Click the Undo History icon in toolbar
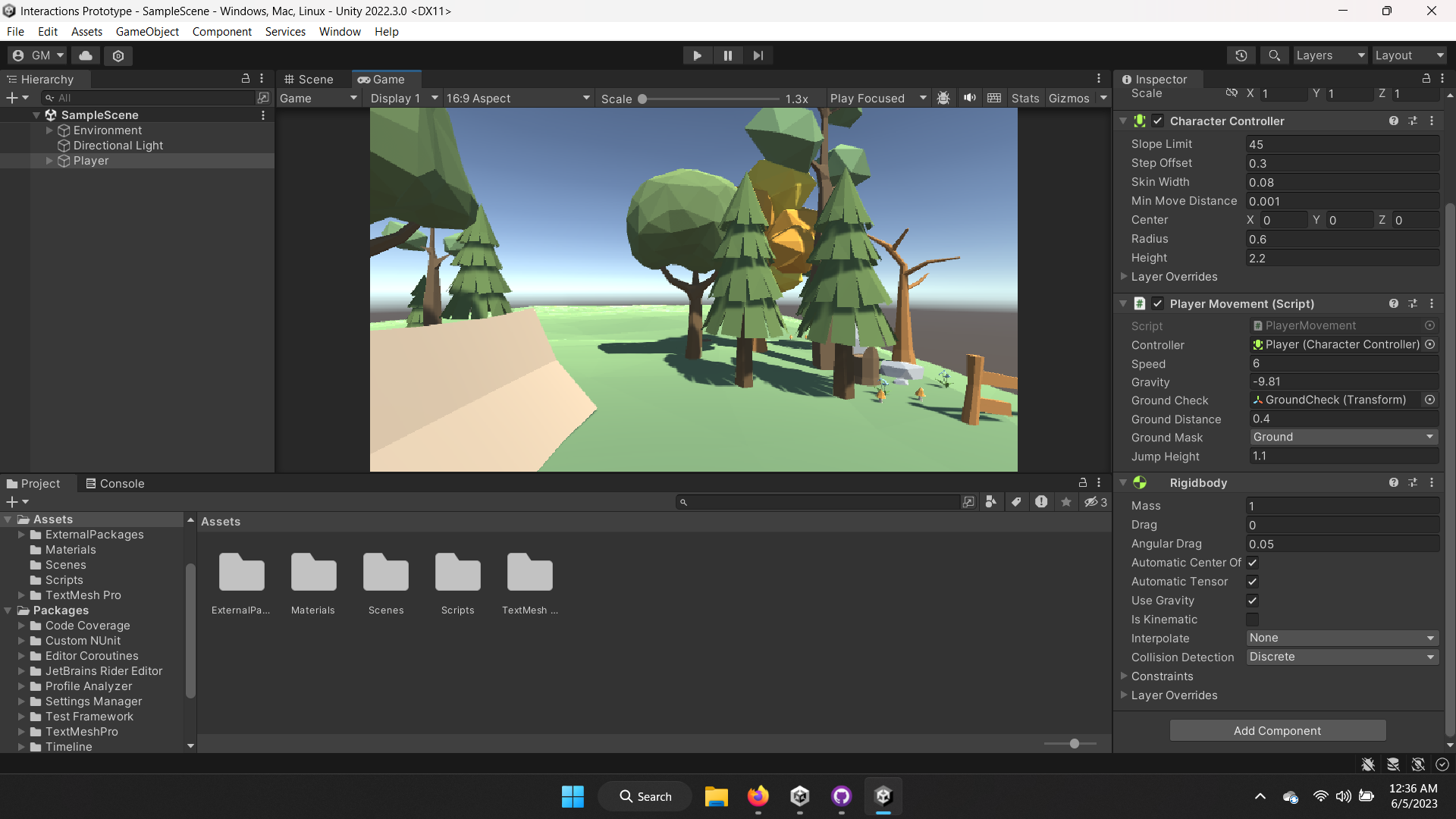 click(1241, 55)
